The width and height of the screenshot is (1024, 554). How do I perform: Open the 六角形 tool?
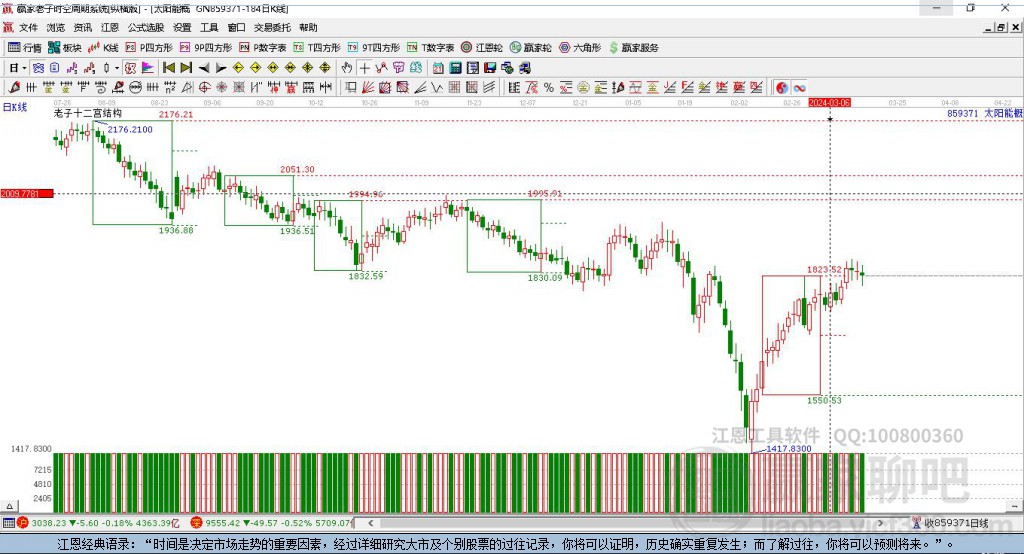click(x=580, y=48)
